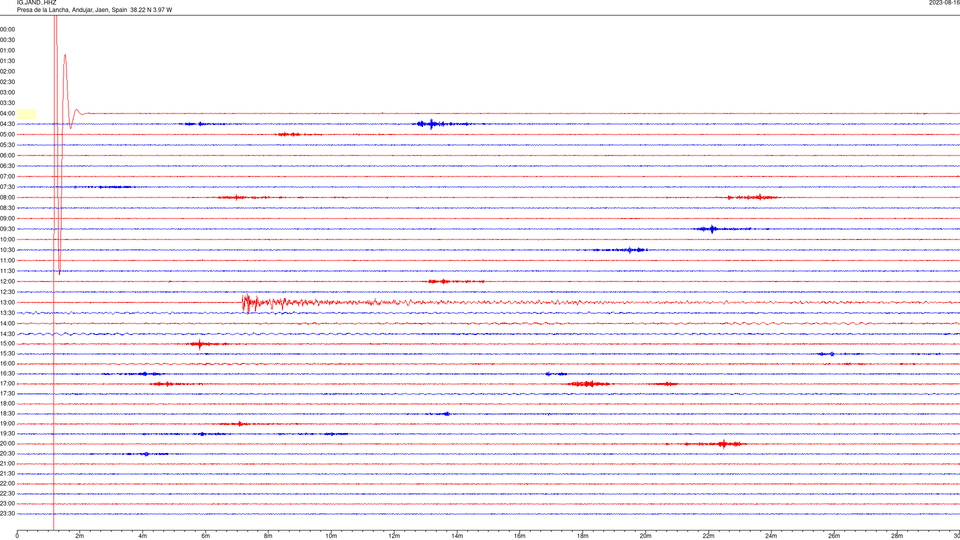The width and height of the screenshot is (960, 540).
Task: Click the 02:00 time label
Action: pos(7,72)
